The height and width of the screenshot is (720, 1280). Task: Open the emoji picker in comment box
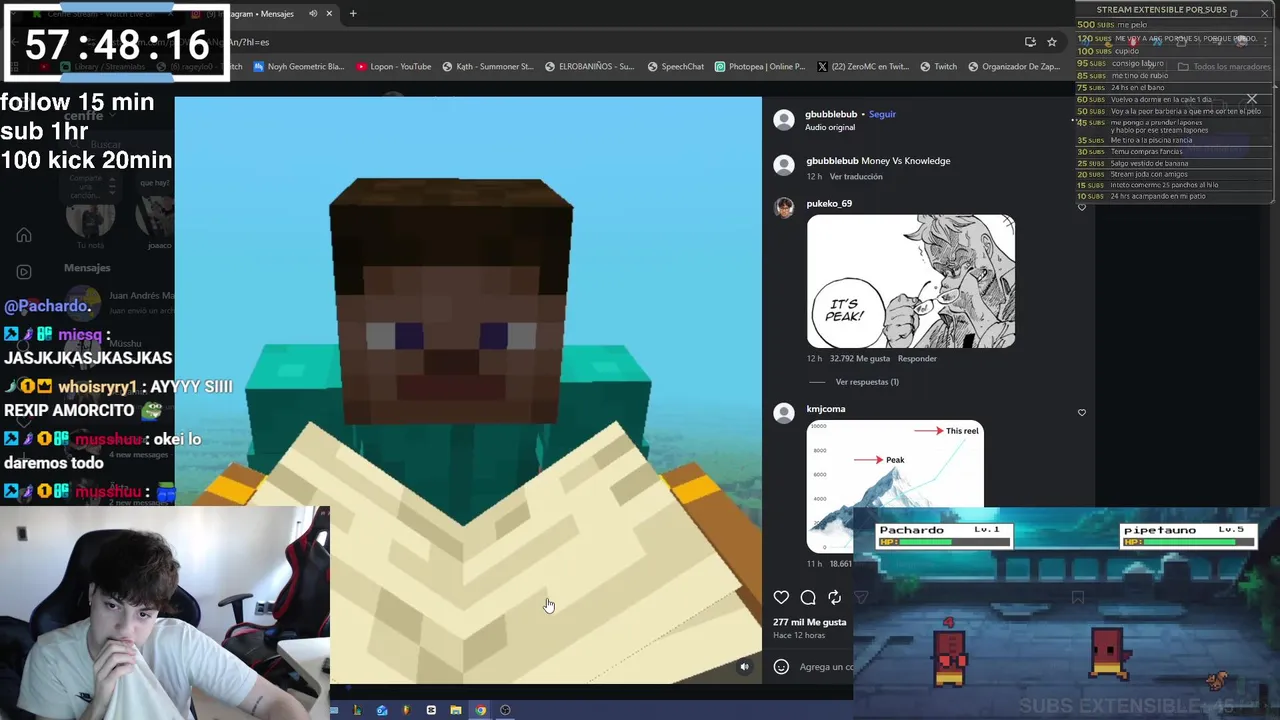click(x=781, y=667)
